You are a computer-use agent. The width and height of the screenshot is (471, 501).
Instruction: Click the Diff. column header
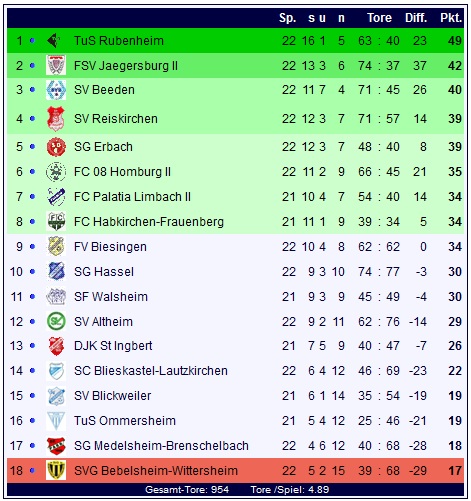point(416,18)
